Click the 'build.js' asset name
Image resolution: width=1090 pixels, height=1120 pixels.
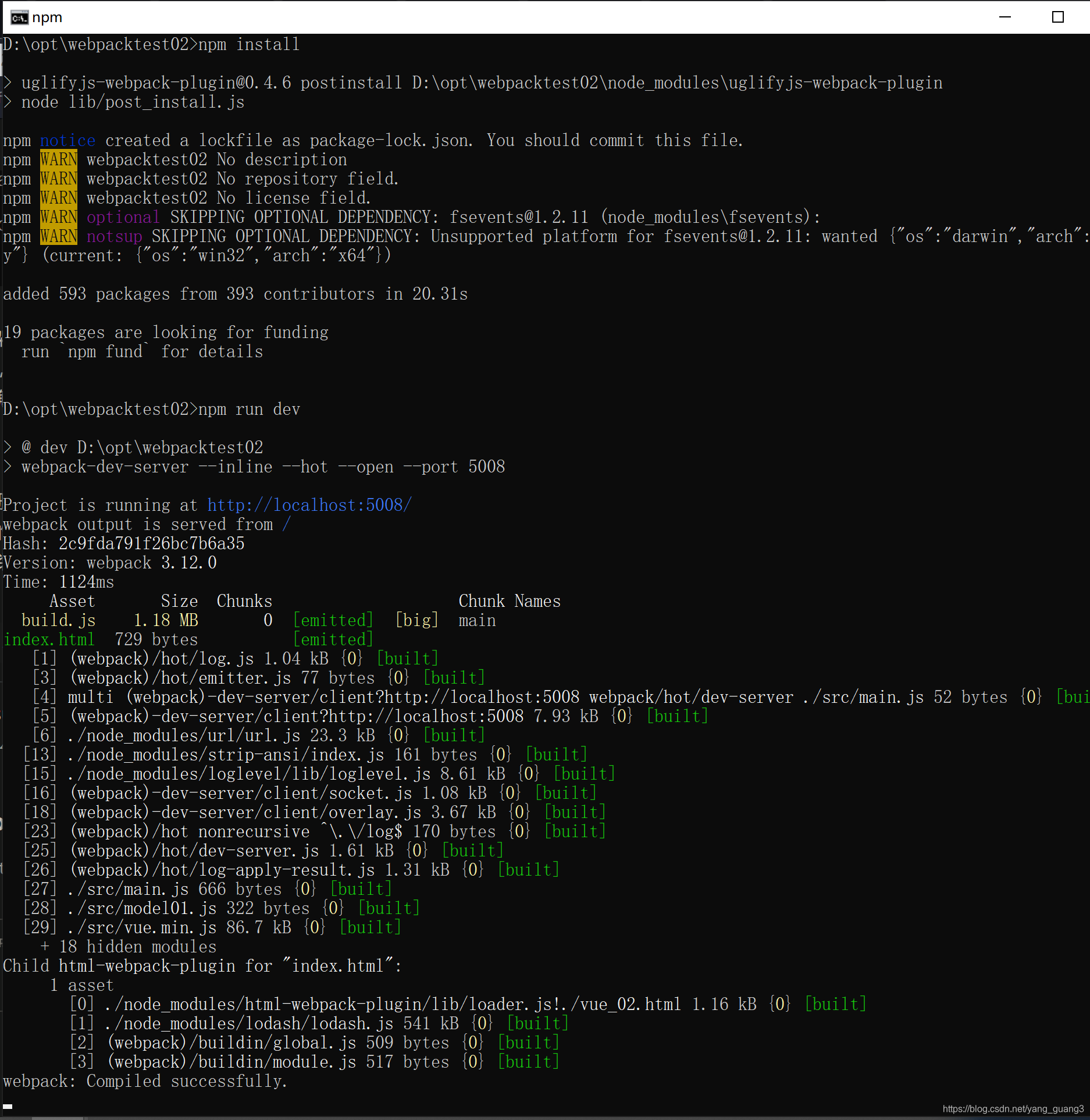(x=58, y=620)
